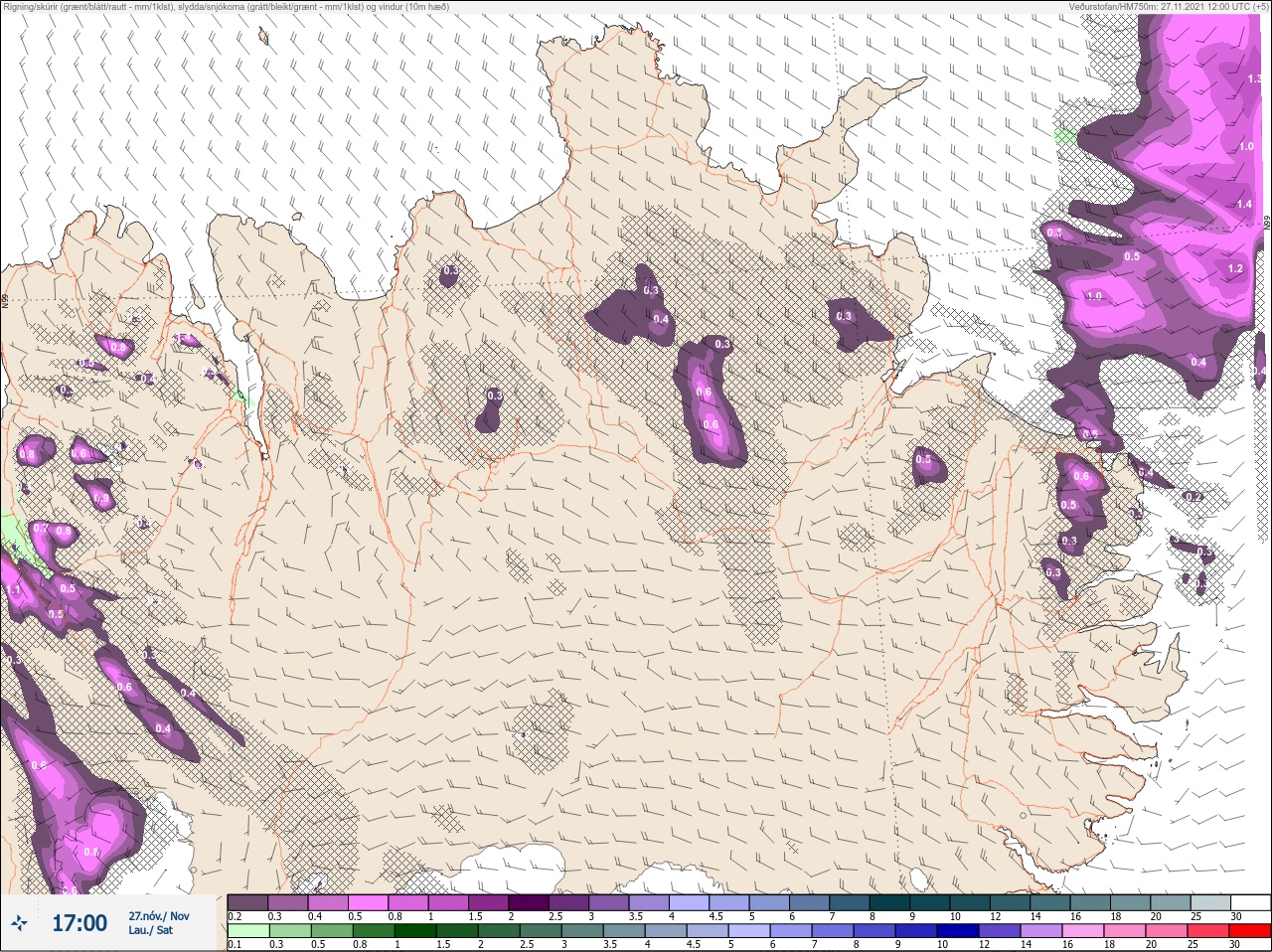The height and width of the screenshot is (952, 1272).
Task: Click the Veðurstofan star logo icon
Action: coord(20,923)
